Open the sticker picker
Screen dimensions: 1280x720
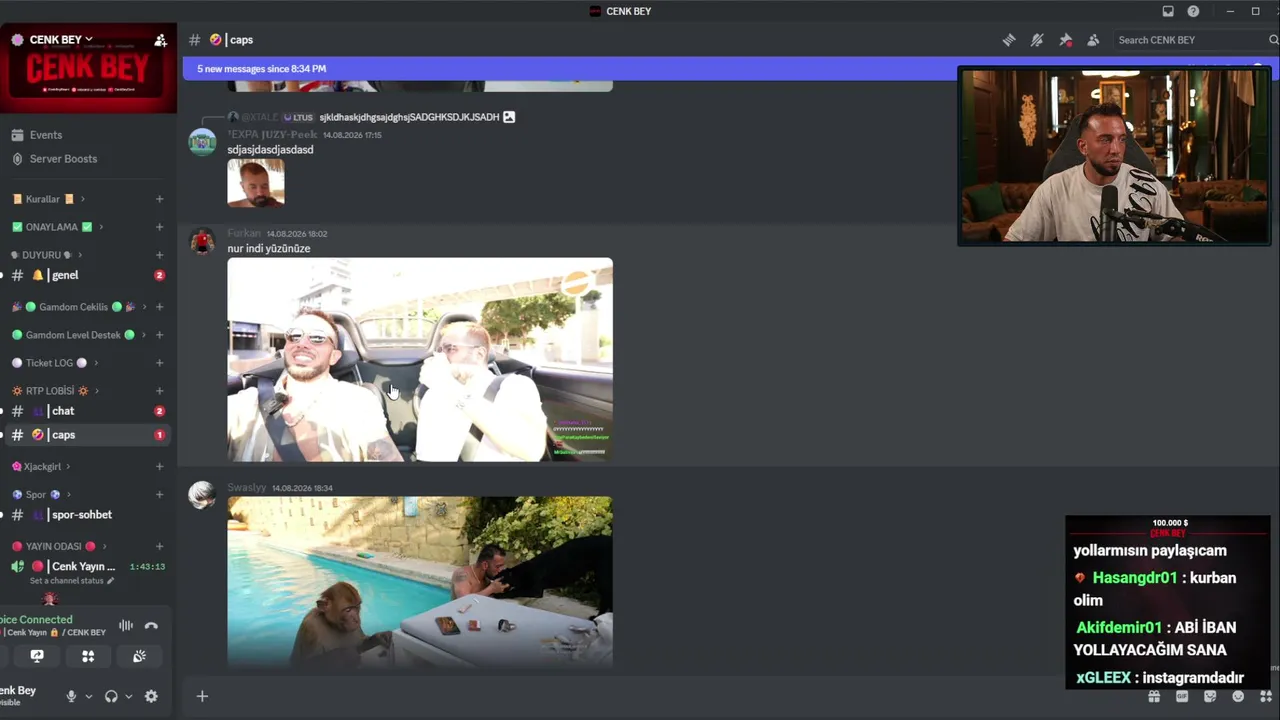click(1210, 696)
